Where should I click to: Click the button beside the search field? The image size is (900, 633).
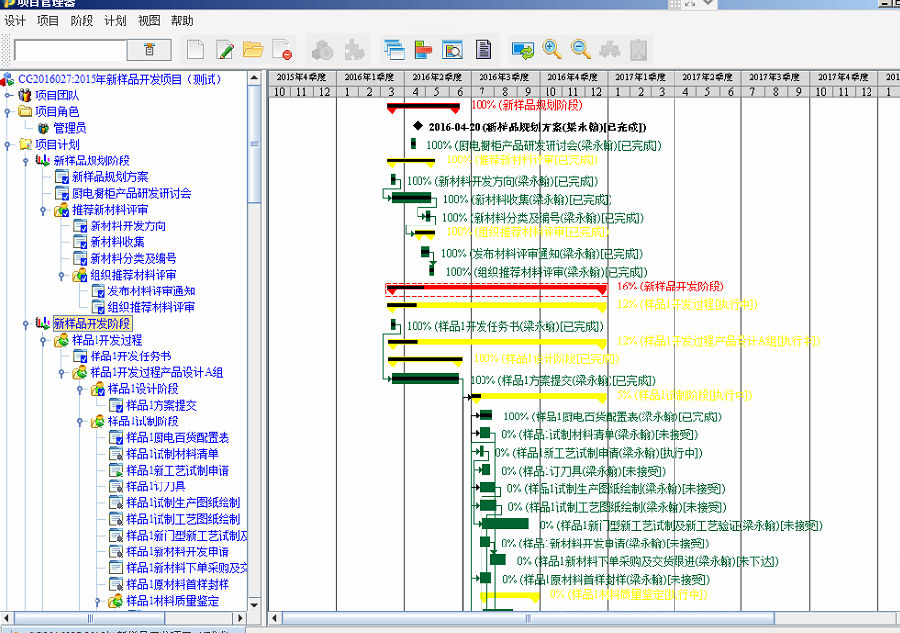tap(149, 49)
